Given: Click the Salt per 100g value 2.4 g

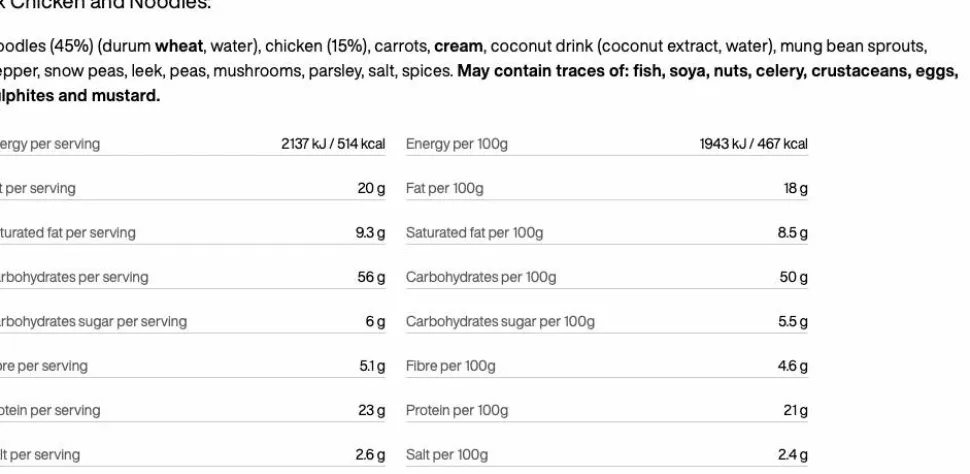Looking at the screenshot, I should 793,455.
